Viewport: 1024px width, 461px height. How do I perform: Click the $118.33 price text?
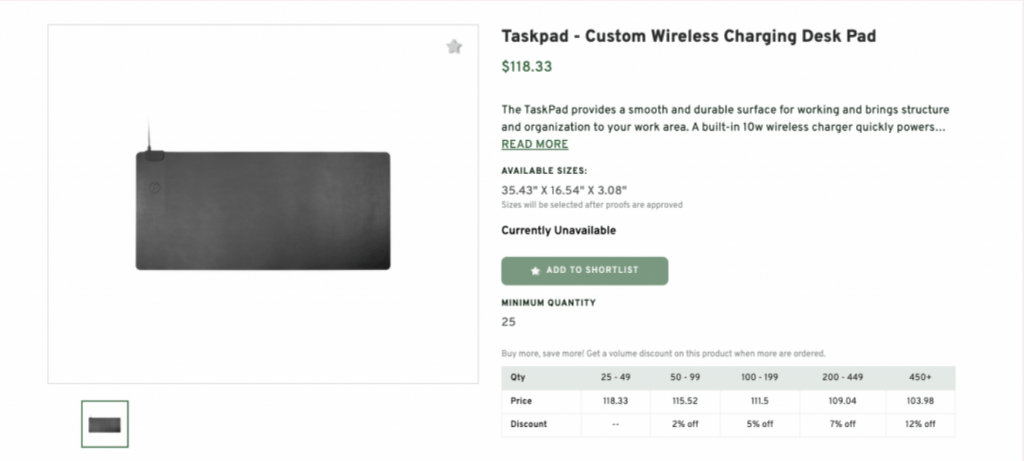526,67
